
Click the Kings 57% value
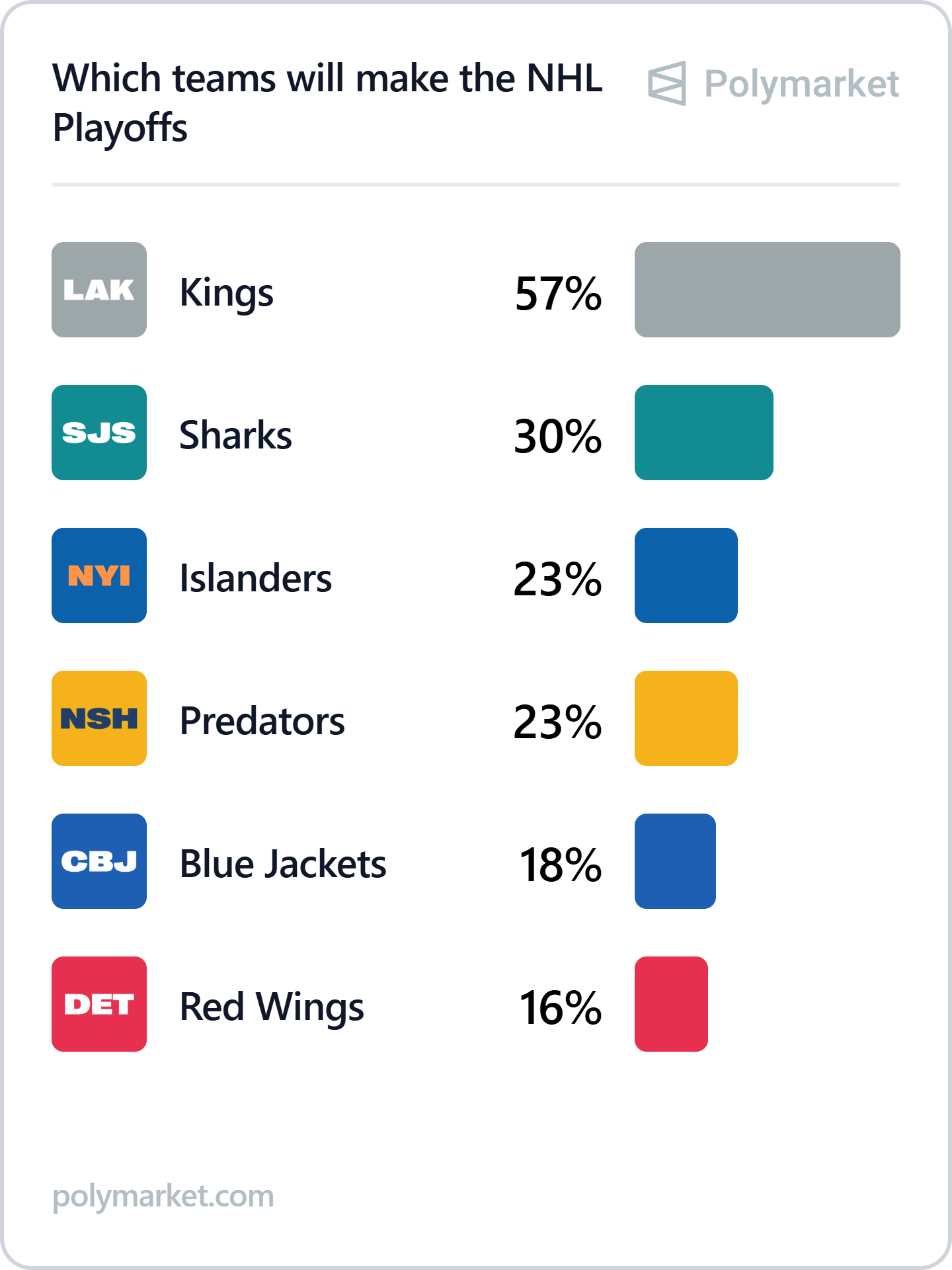pos(558,293)
